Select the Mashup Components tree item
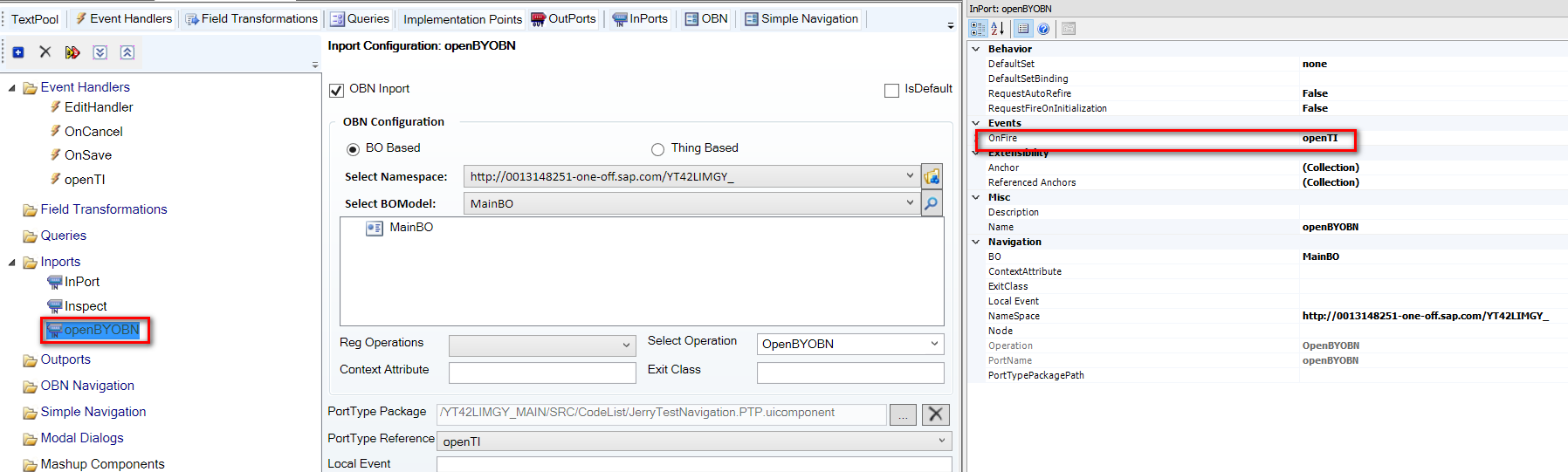 [102, 464]
